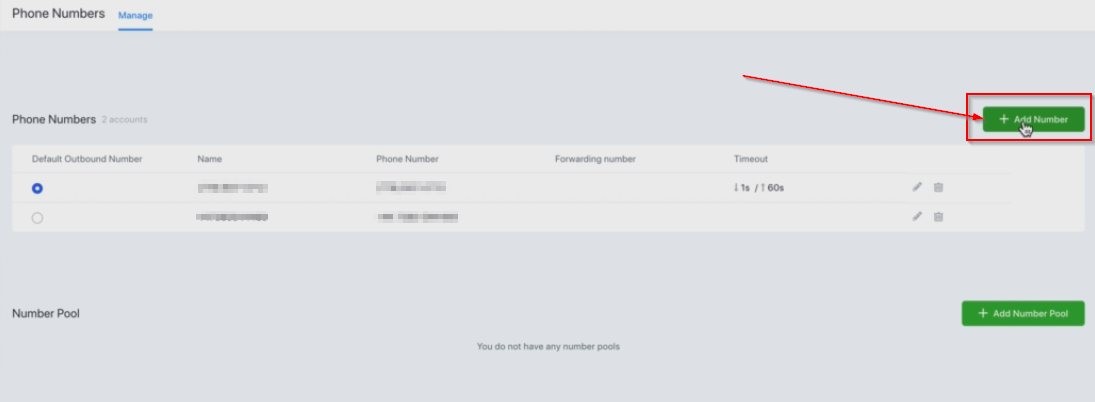Click the plus icon on Add Number Pool
Viewport: 1095px width, 402px height.
983,313
